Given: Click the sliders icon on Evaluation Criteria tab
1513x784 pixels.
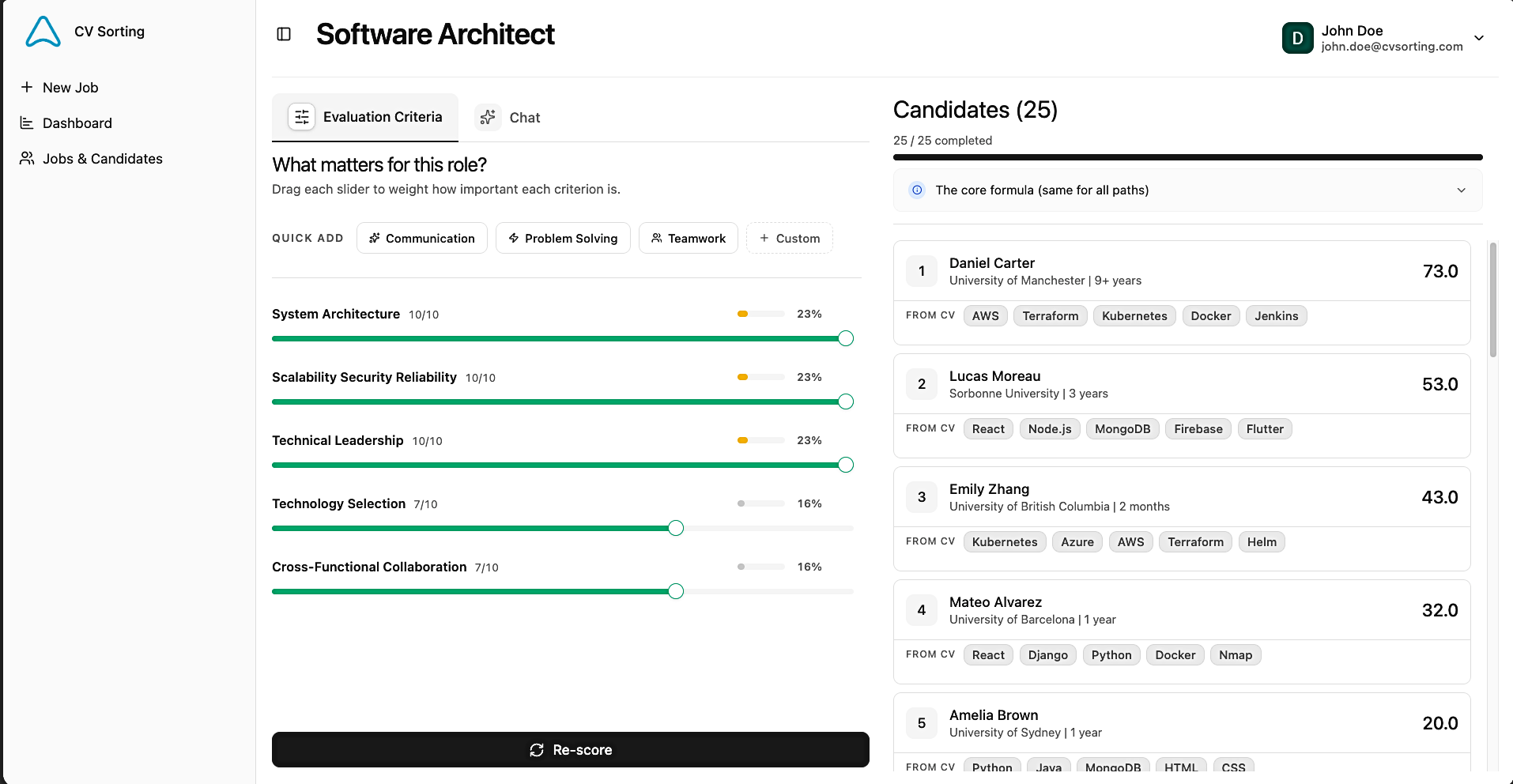Looking at the screenshot, I should tap(301, 116).
